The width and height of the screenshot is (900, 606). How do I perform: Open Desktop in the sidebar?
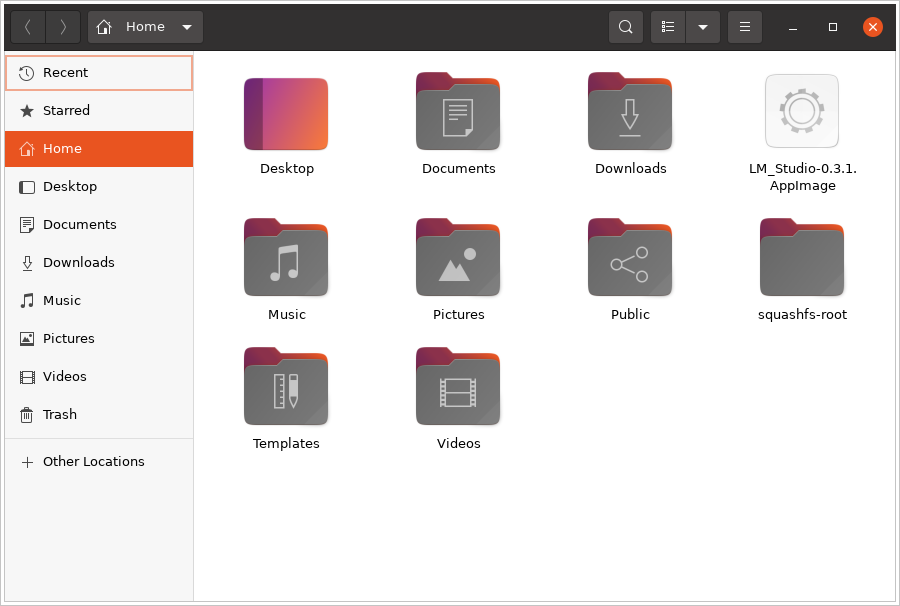tap(99, 187)
